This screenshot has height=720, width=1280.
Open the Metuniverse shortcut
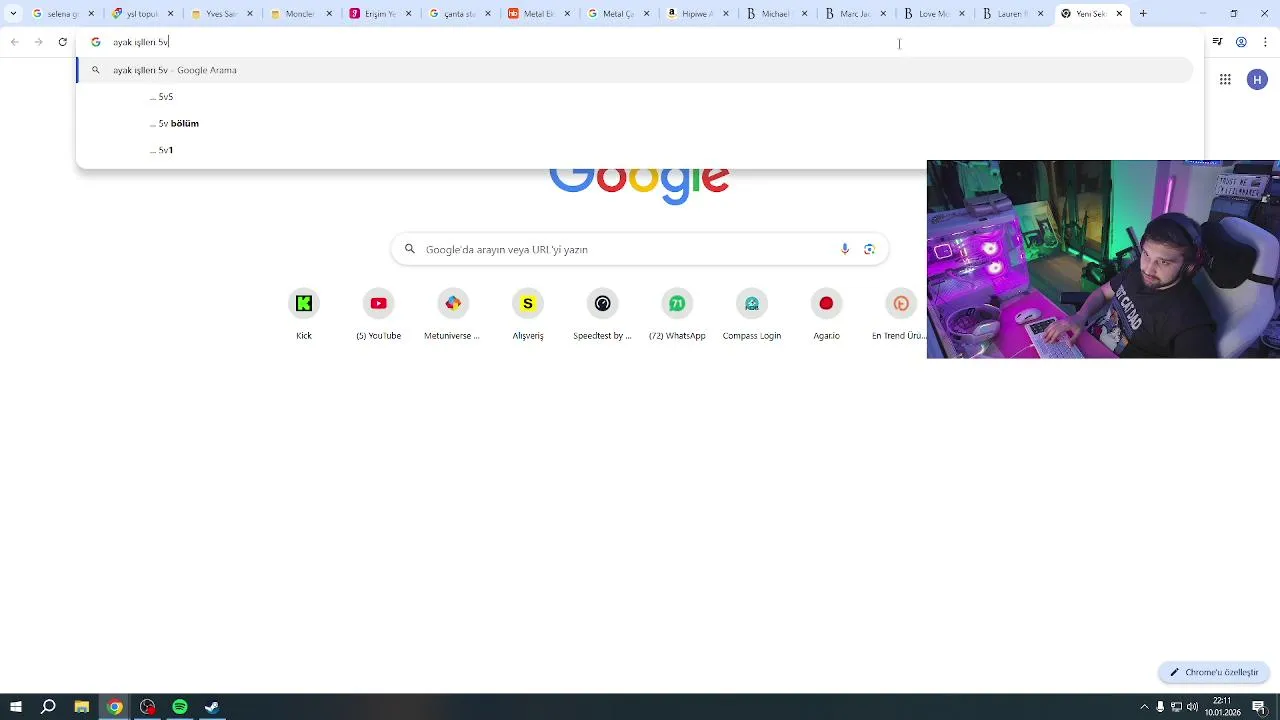tap(453, 314)
